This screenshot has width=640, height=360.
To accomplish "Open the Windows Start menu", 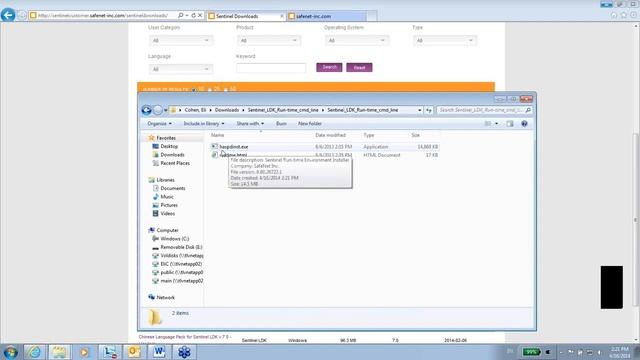I will click(x=10, y=352).
